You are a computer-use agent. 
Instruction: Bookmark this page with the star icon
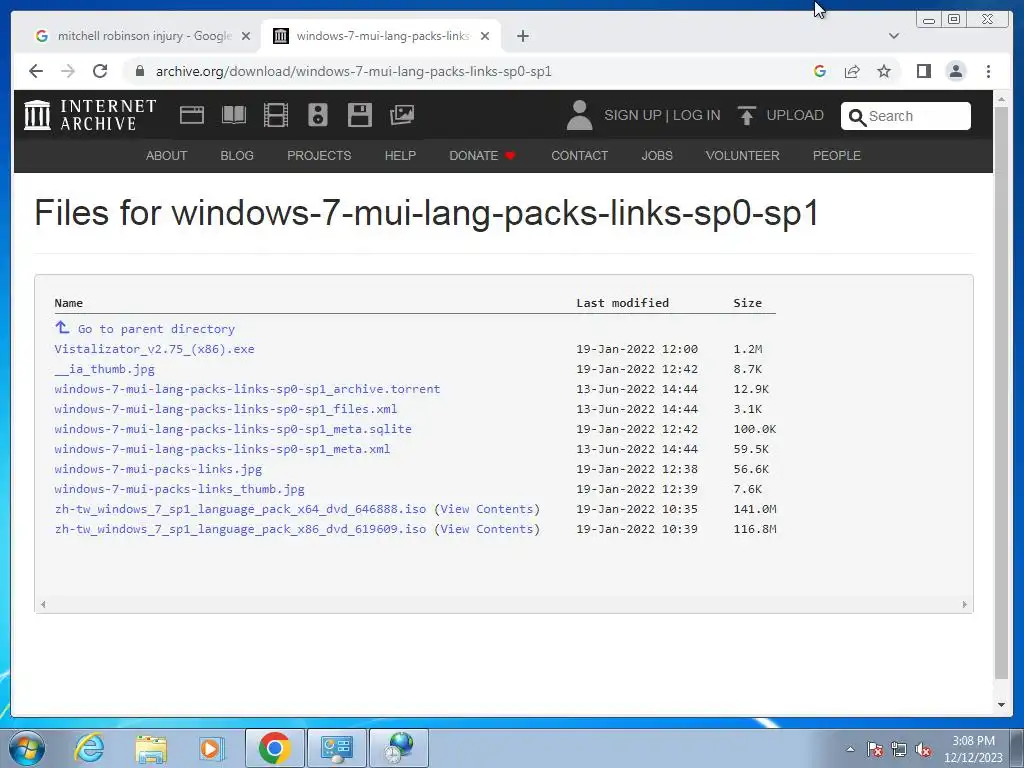click(x=884, y=71)
